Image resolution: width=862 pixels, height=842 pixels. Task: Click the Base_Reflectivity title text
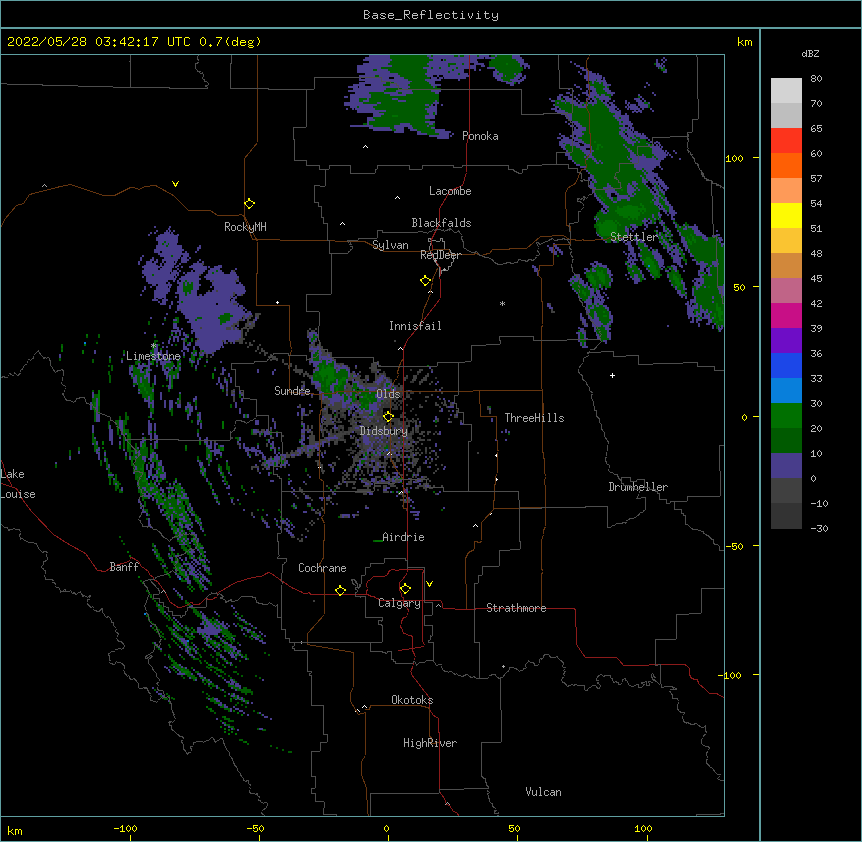click(x=430, y=15)
